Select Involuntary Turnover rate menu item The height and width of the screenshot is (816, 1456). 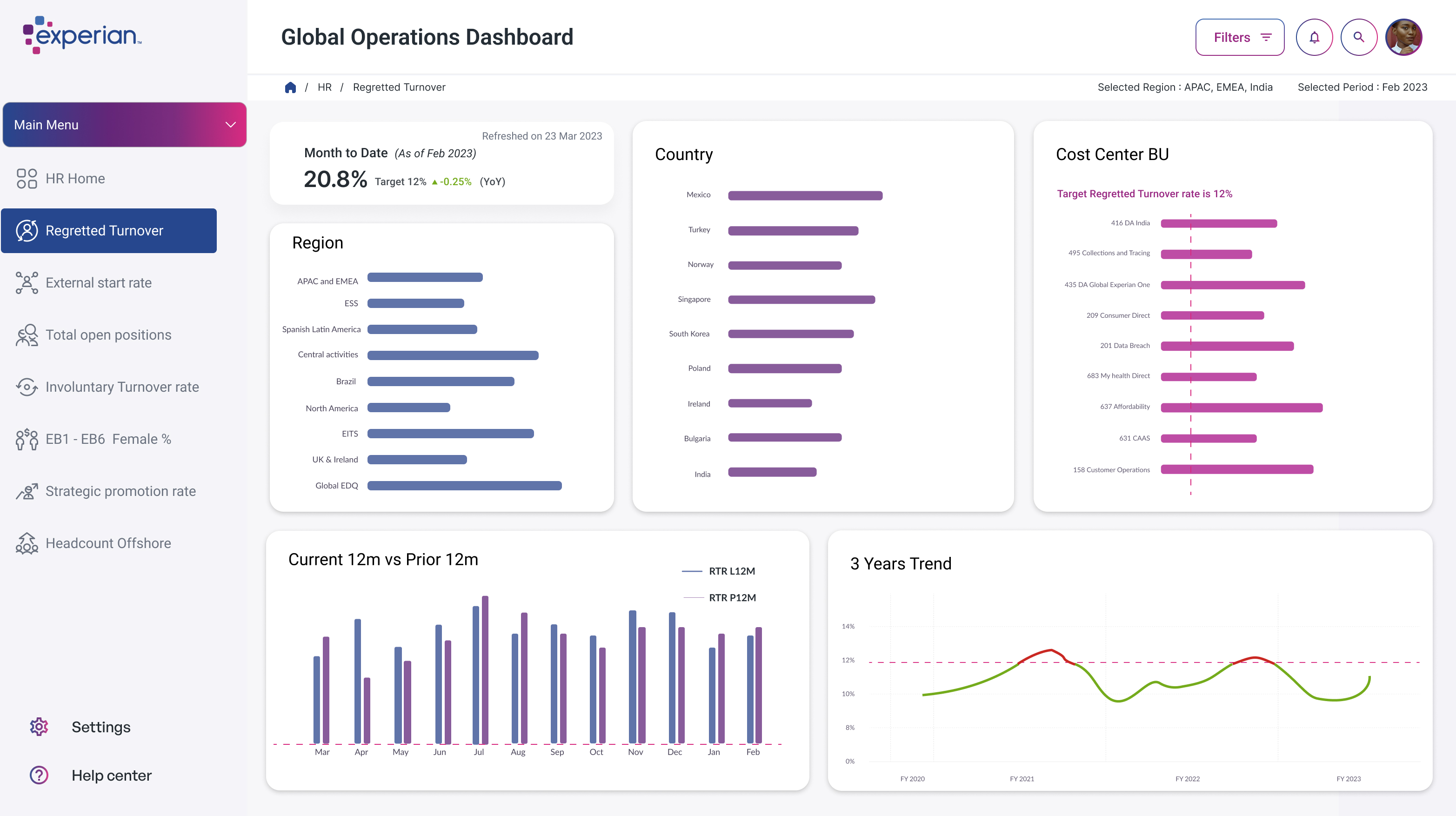[121, 387]
